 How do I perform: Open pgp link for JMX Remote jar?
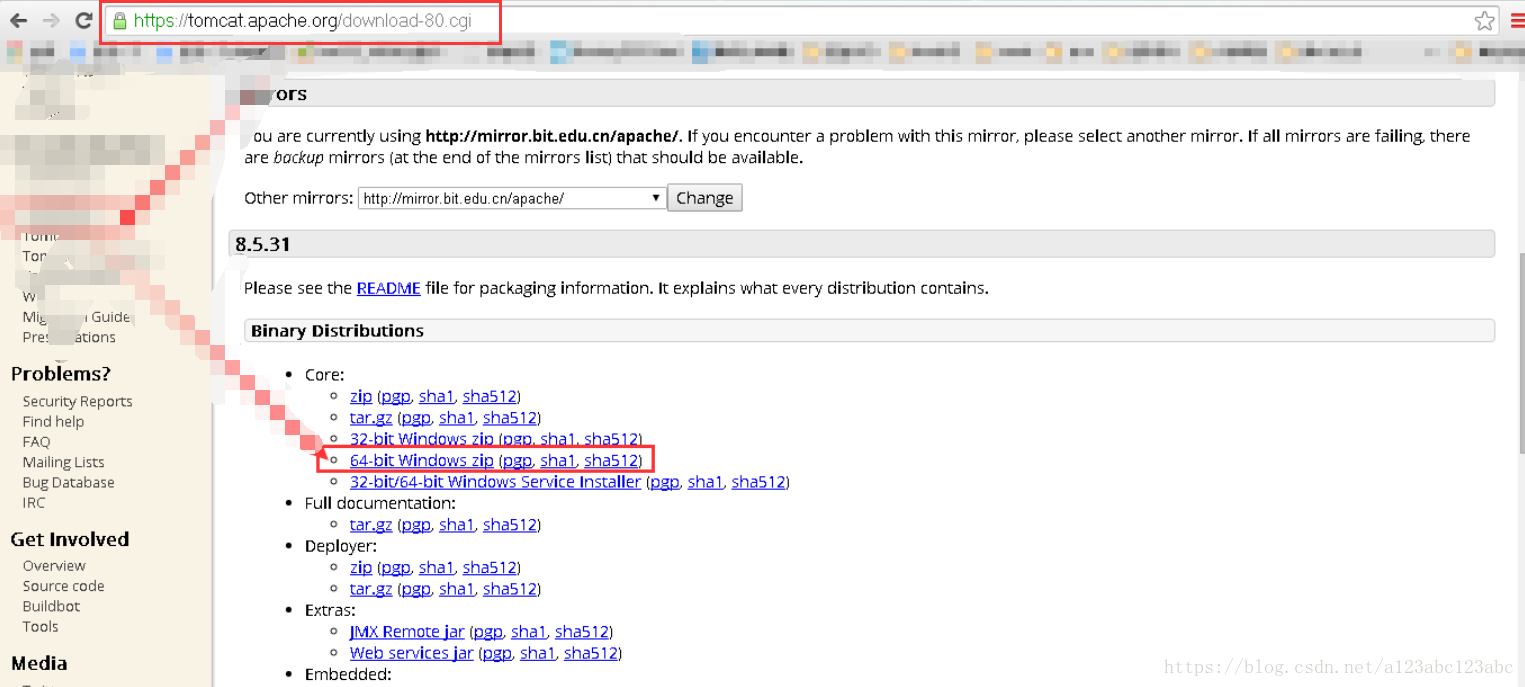488,632
